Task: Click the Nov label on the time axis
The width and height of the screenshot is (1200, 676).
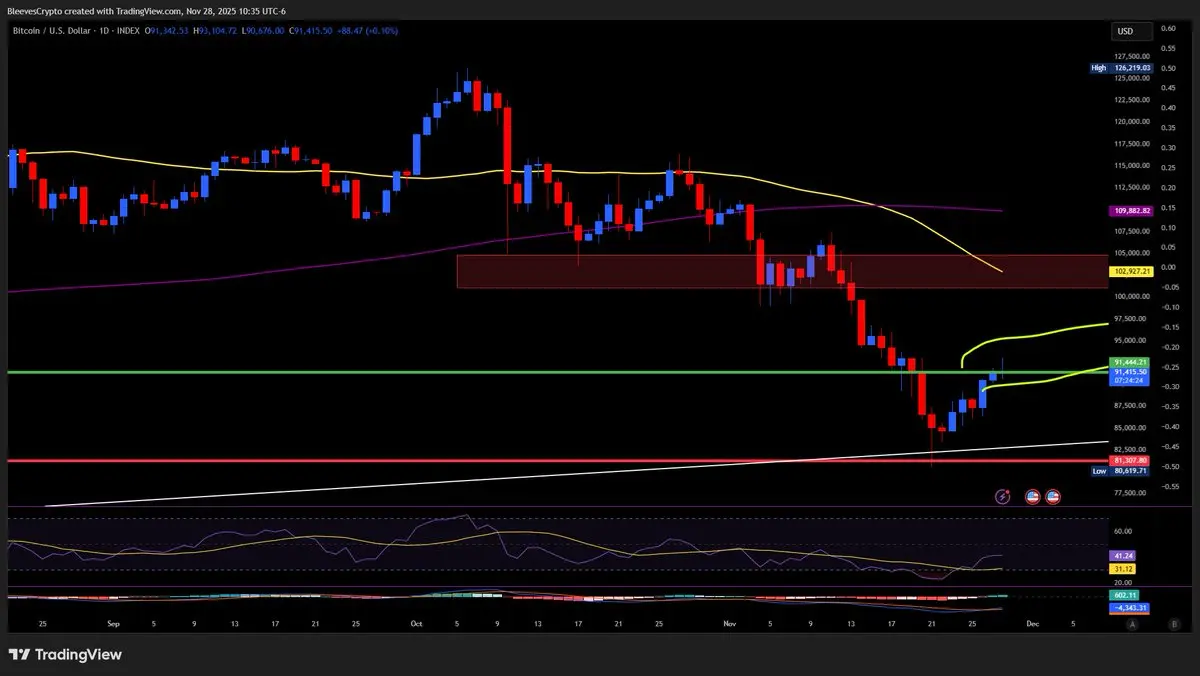Action: tap(729, 623)
